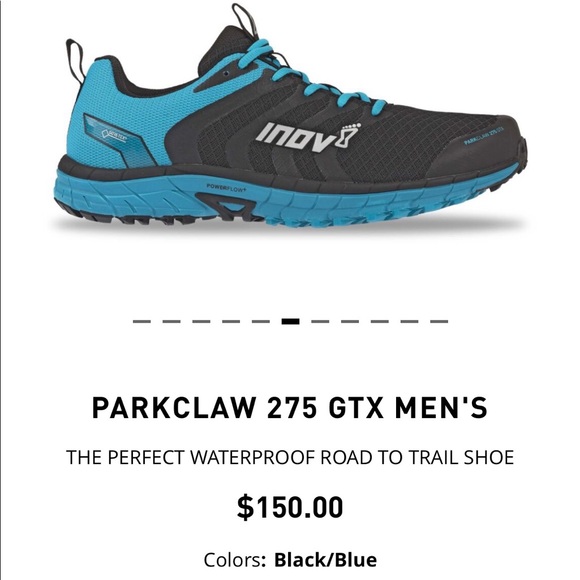This screenshot has height=580, width=580.
Task: Select the third carousel indicator dash
Action: [x=201, y=321]
